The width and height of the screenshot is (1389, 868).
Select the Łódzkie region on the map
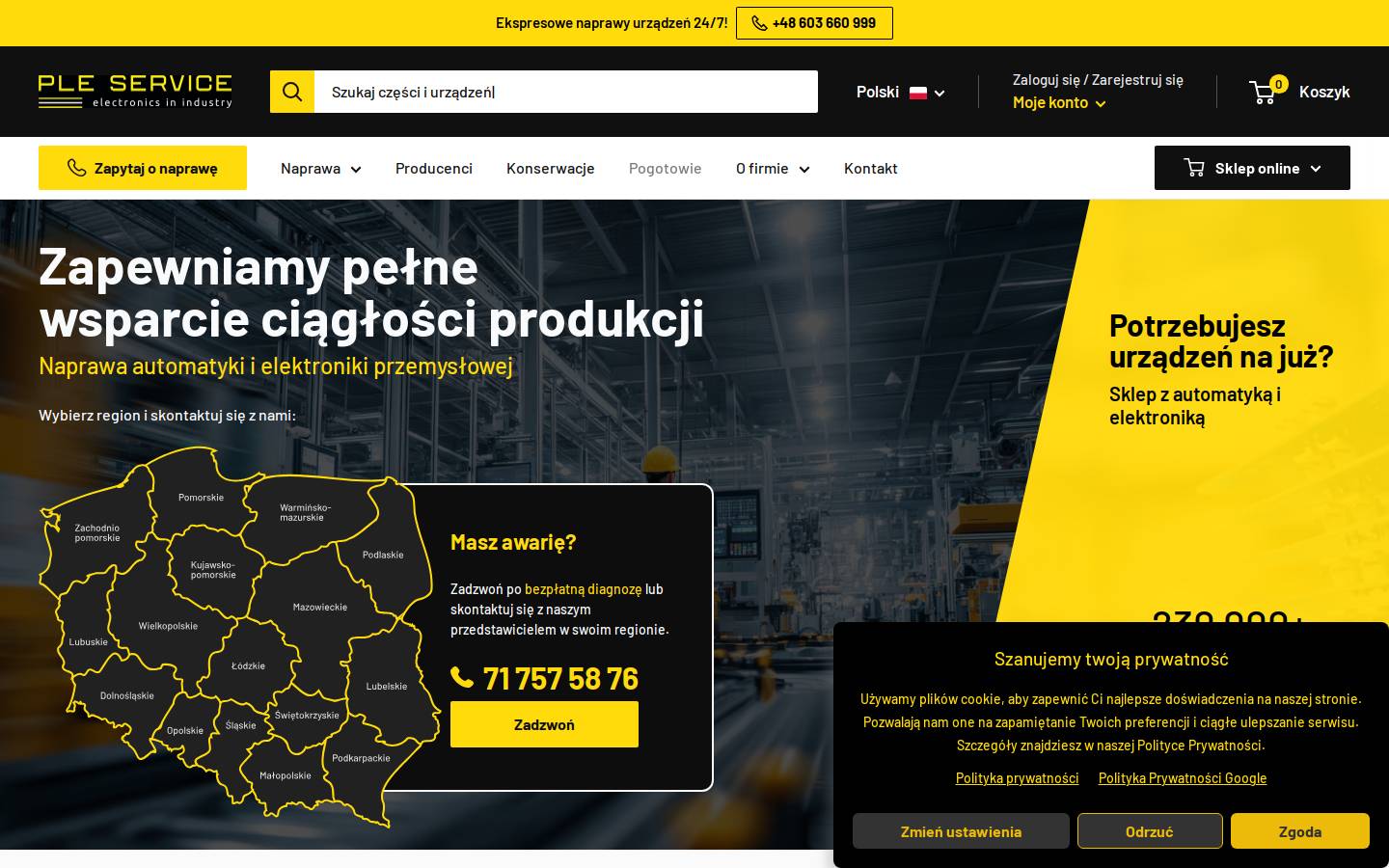click(248, 666)
